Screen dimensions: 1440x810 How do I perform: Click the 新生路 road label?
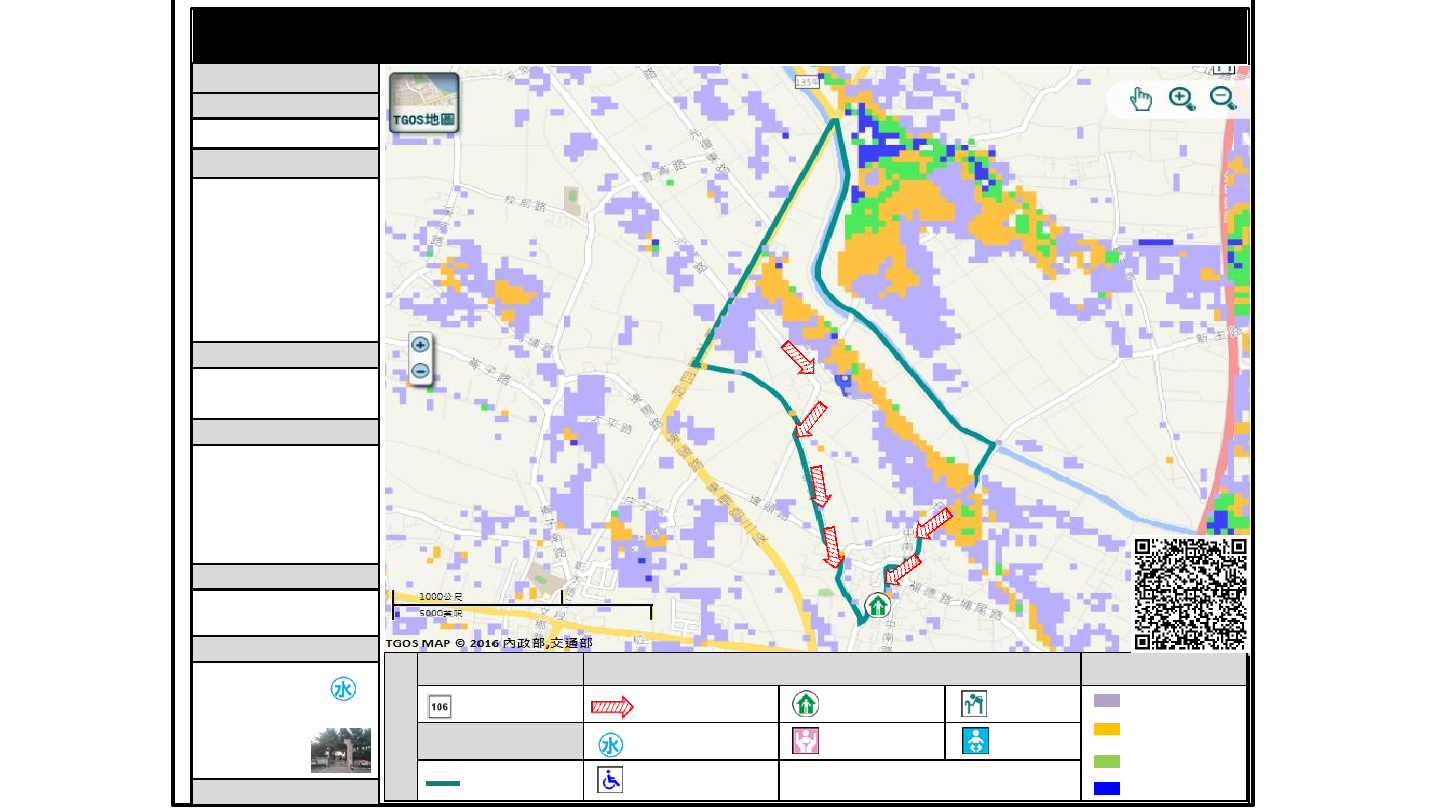click(x=1218, y=336)
